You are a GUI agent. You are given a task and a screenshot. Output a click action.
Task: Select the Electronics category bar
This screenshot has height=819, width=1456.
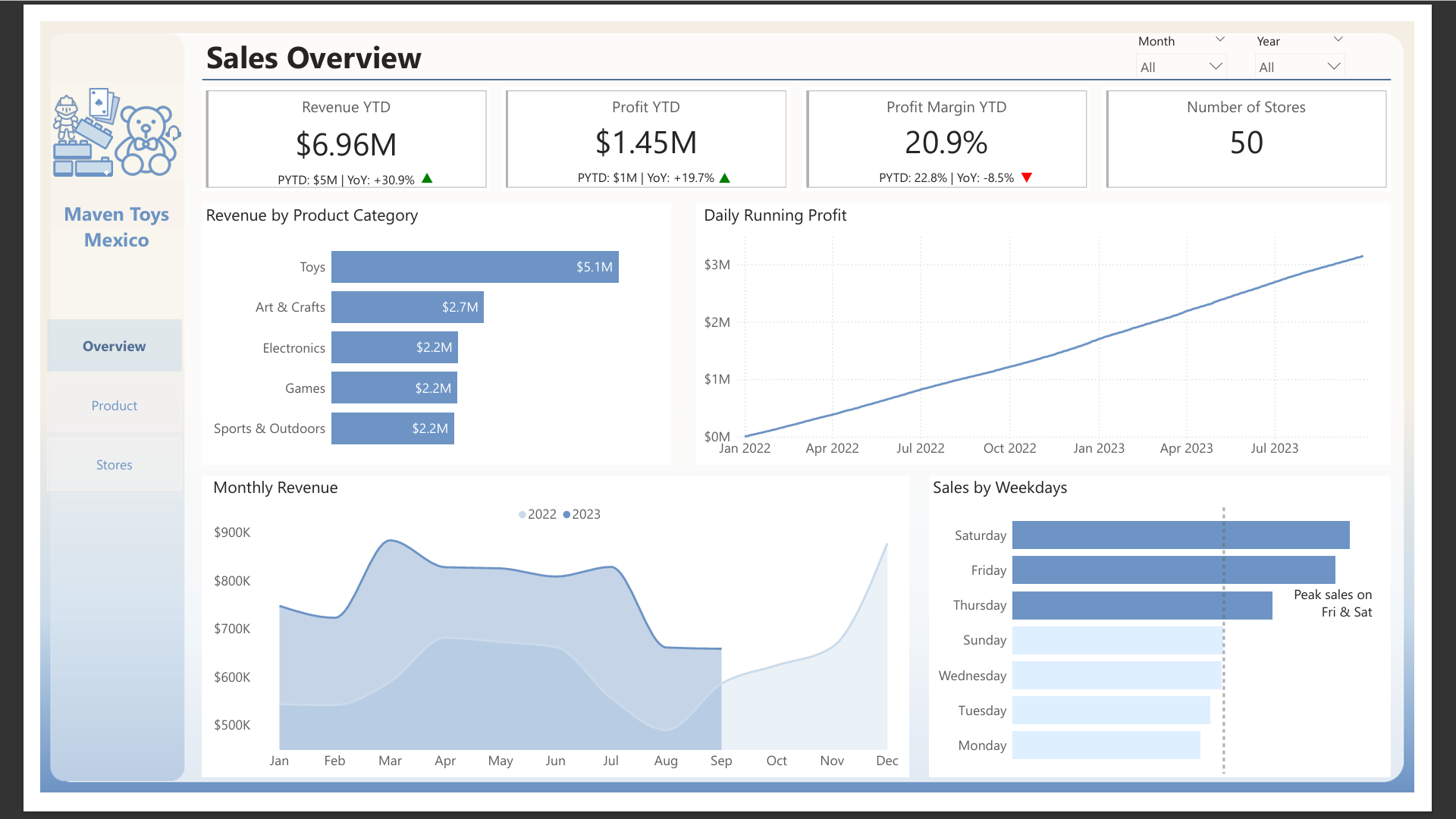(394, 347)
